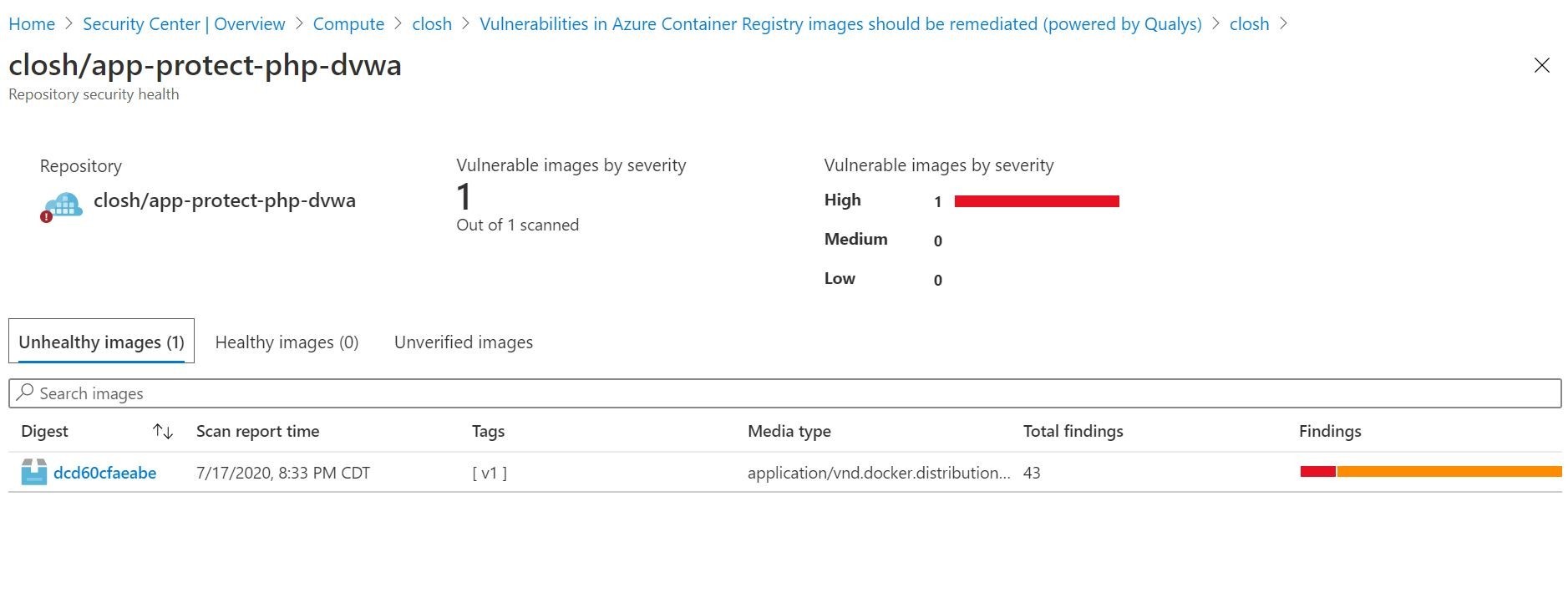1568x608 pixels.
Task: Sort by the Scan report time column header
Action: (257, 431)
